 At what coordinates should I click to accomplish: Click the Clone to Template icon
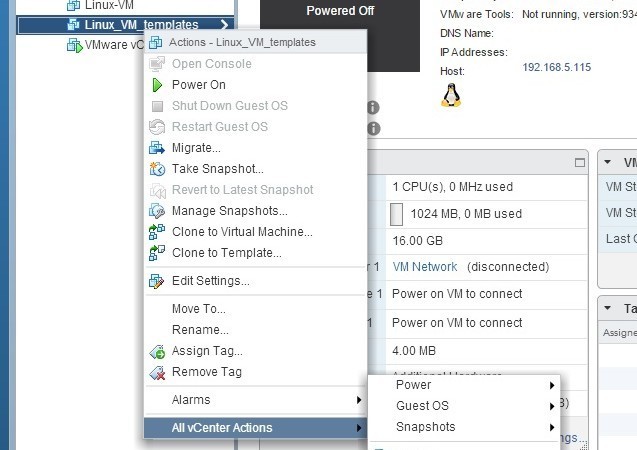pyautogui.click(x=157, y=253)
